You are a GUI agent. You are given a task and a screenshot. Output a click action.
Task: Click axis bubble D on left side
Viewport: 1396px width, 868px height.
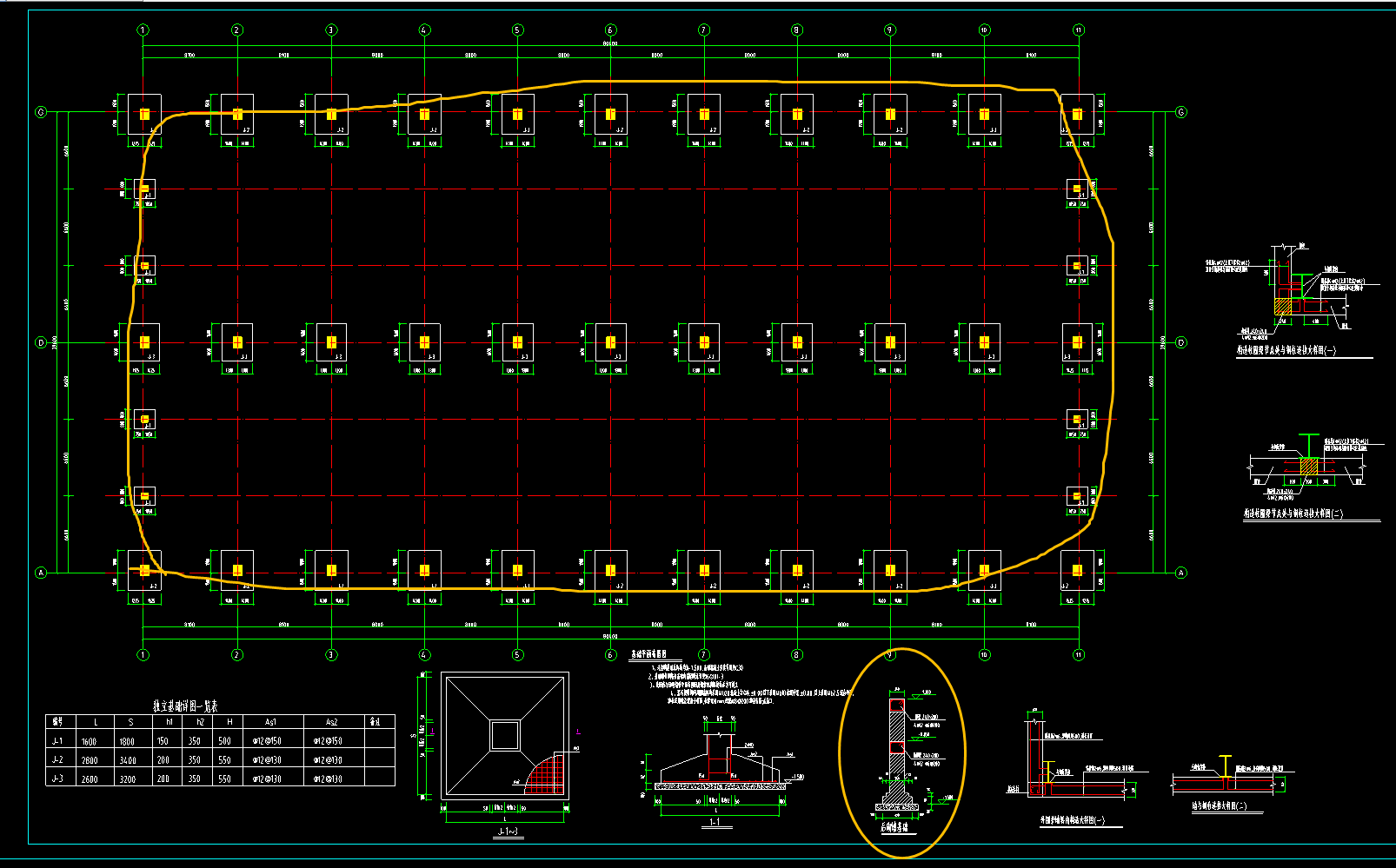click(x=40, y=342)
